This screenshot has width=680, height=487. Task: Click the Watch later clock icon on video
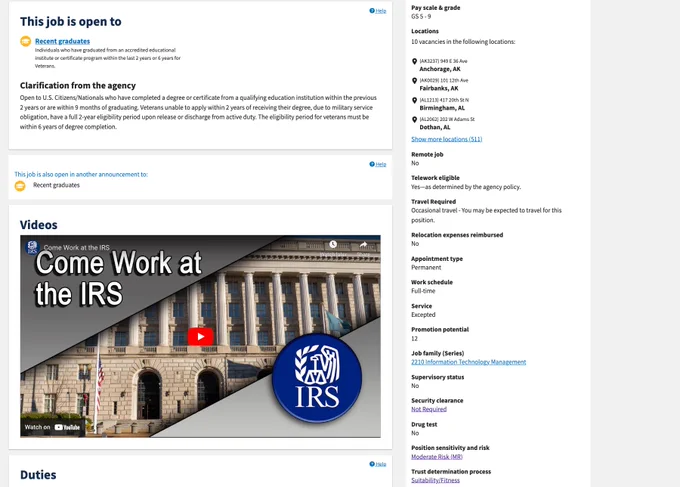tap(333, 245)
